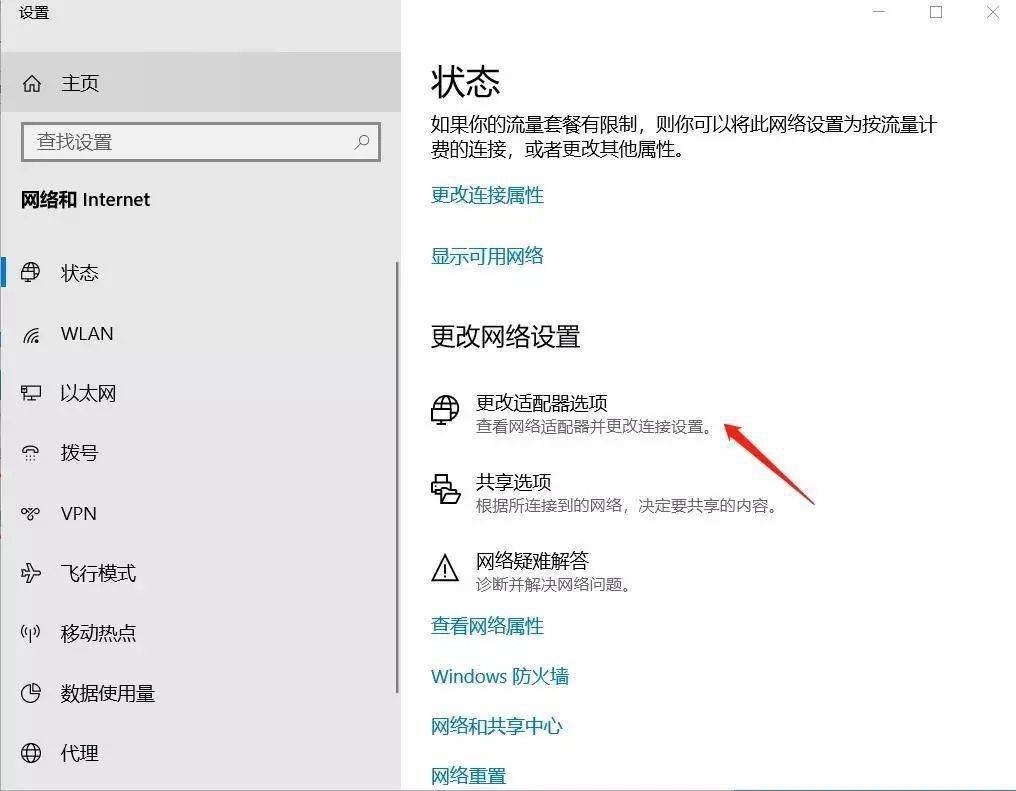Open 更改适配器选项
This screenshot has width=1016, height=791.
pyautogui.click(x=572, y=413)
